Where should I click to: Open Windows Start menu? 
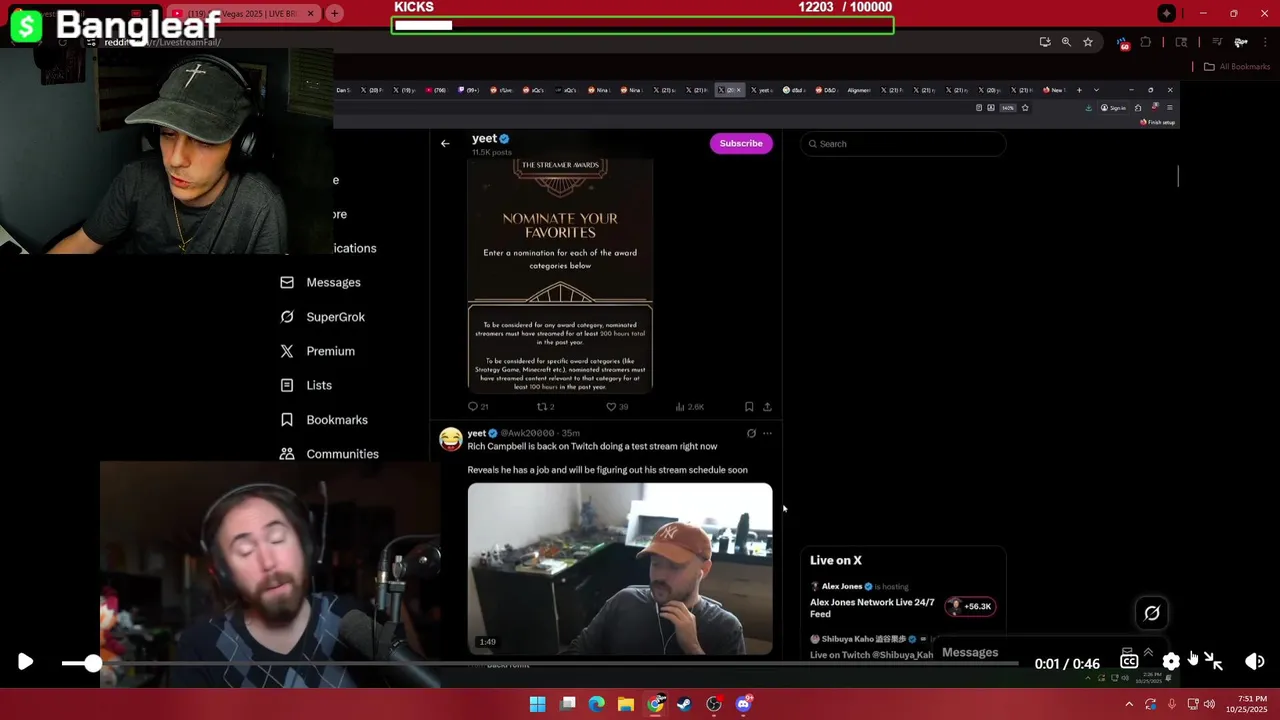537,704
